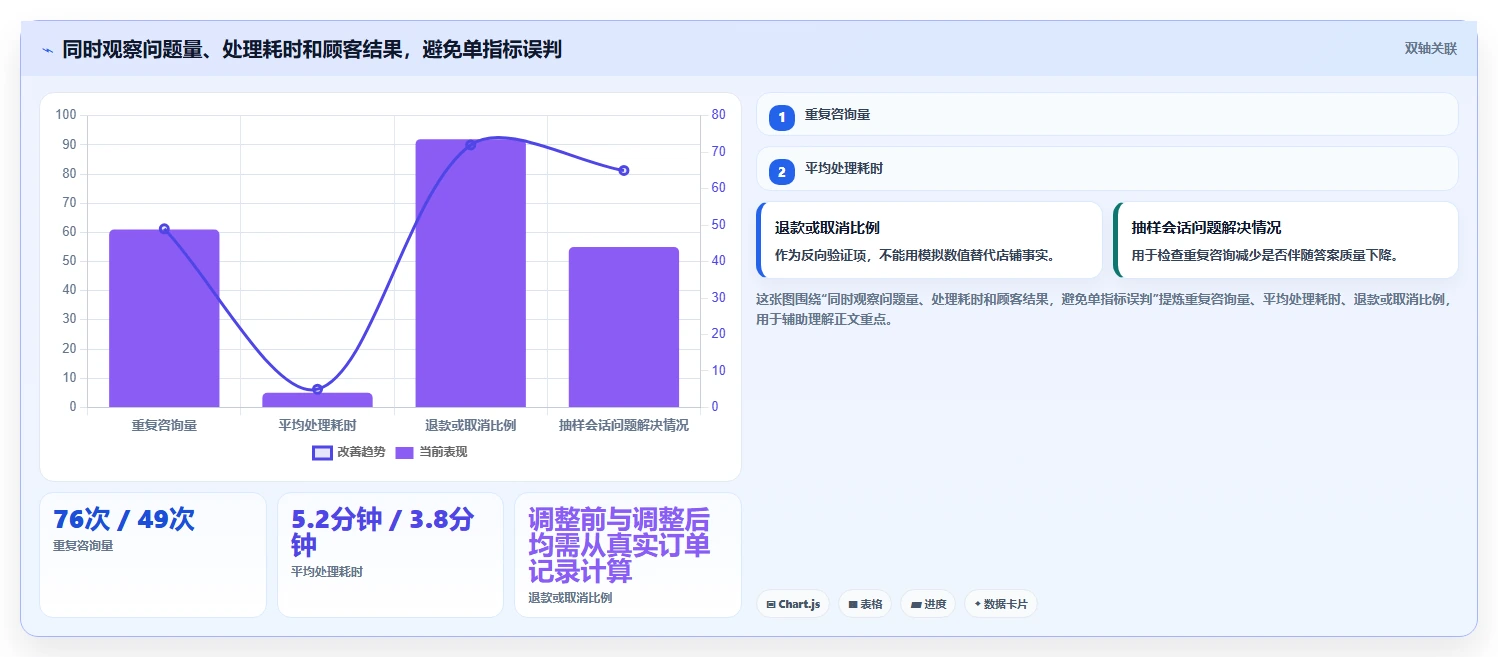Click the numbered badge 2 for 平均处理耗时

pos(782,170)
